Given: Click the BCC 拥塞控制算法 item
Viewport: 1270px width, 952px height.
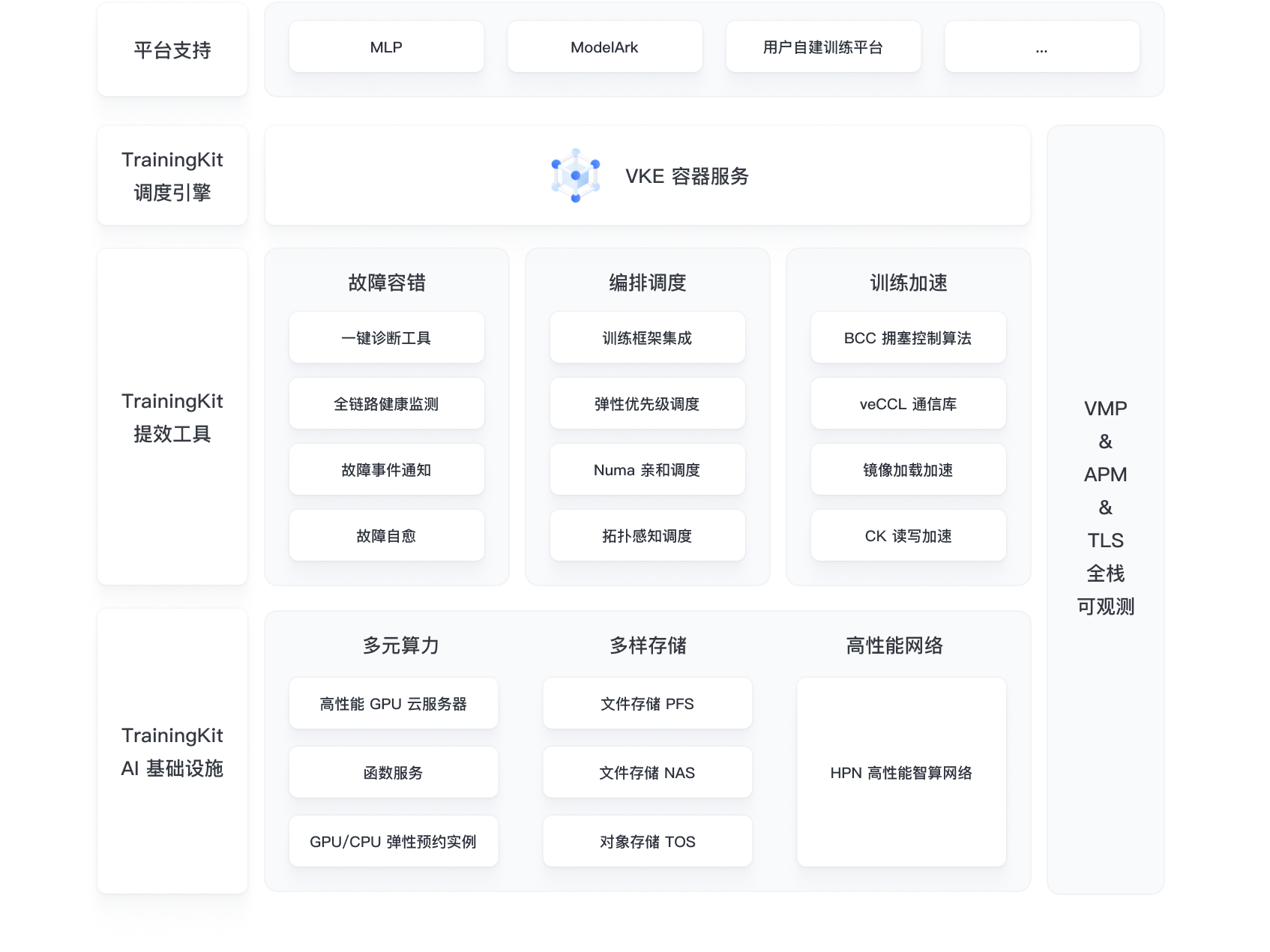Looking at the screenshot, I should click(x=907, y=337).
